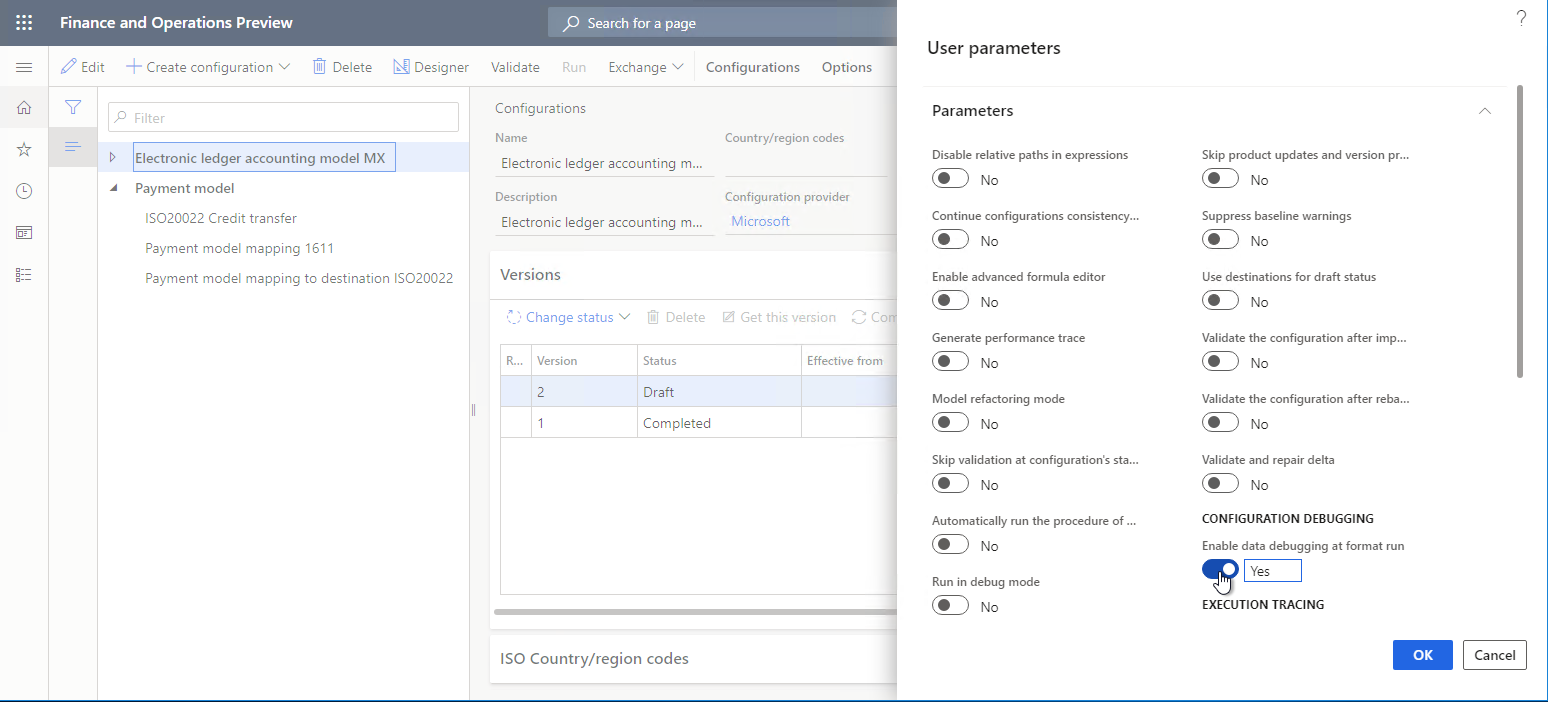Open the filter funnel icon
1548x702 pixels.
tap(72, 106)
